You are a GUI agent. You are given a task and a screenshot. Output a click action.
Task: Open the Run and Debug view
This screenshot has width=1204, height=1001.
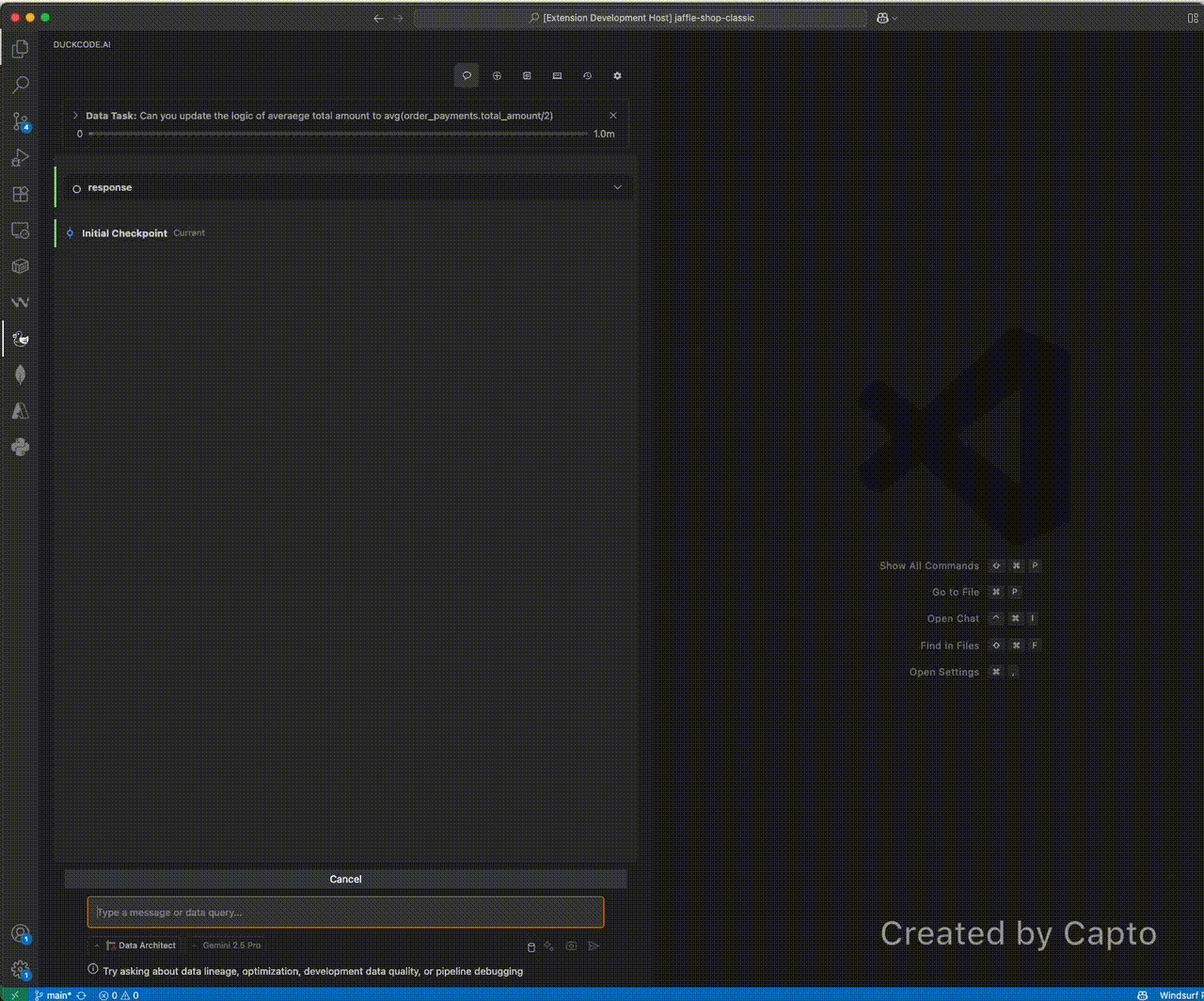[20, 157]
